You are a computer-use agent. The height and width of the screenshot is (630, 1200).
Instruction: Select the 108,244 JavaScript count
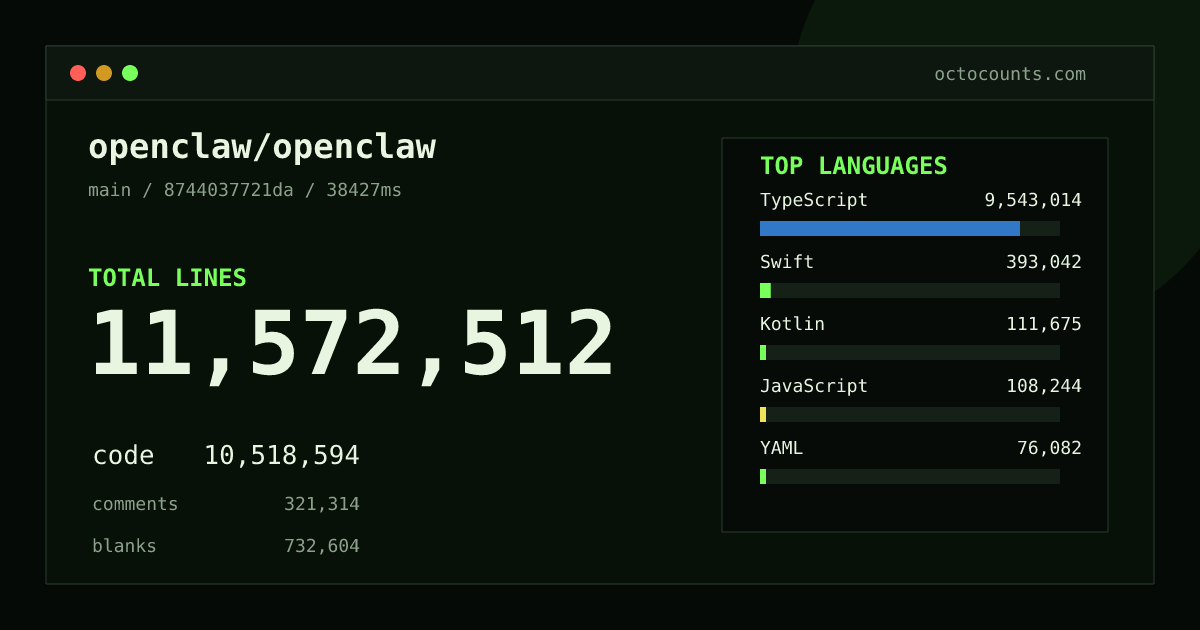point(1044,386)
